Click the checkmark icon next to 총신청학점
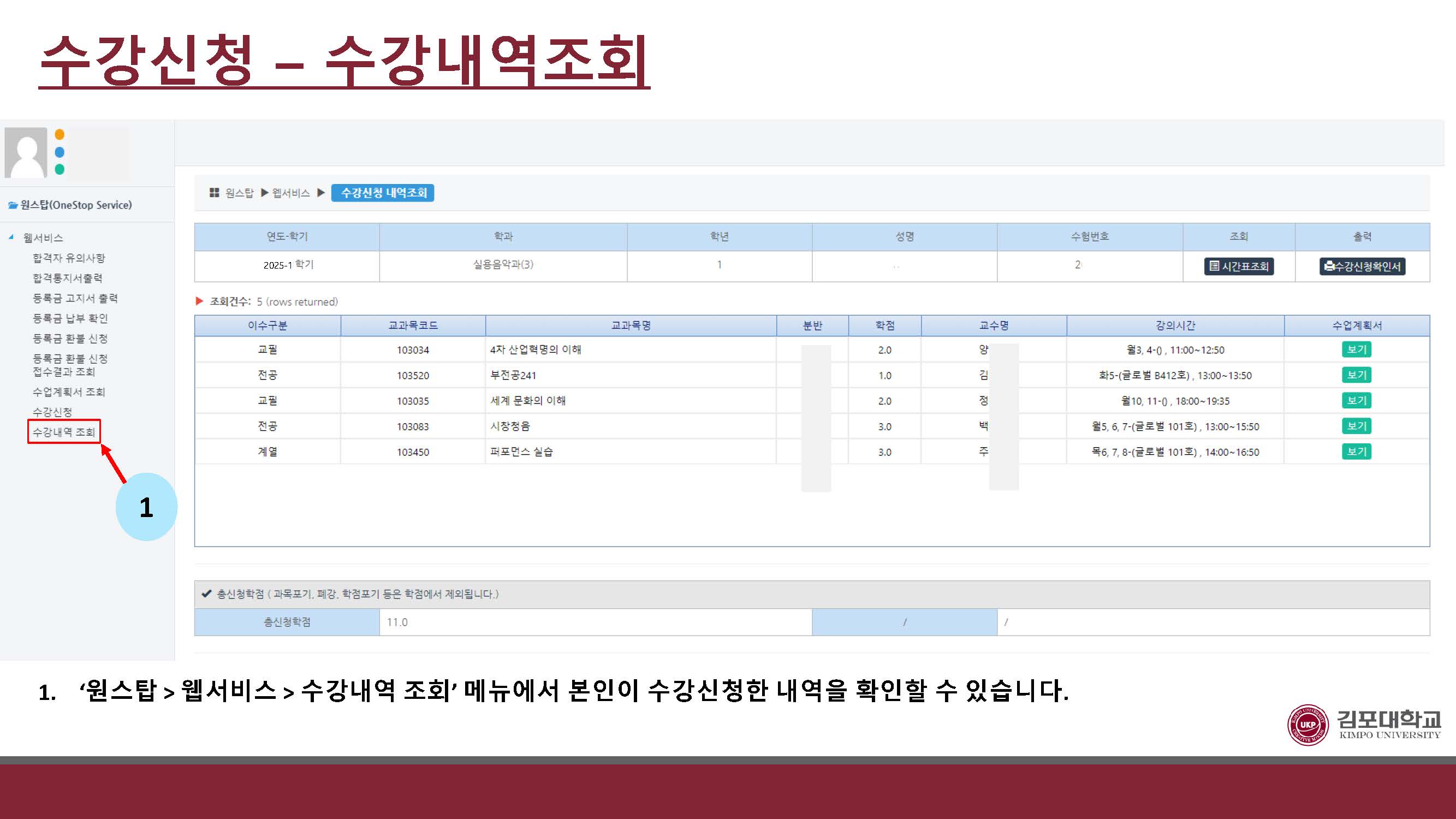The height and width of the screenshot is (819, 1456). 206,594
